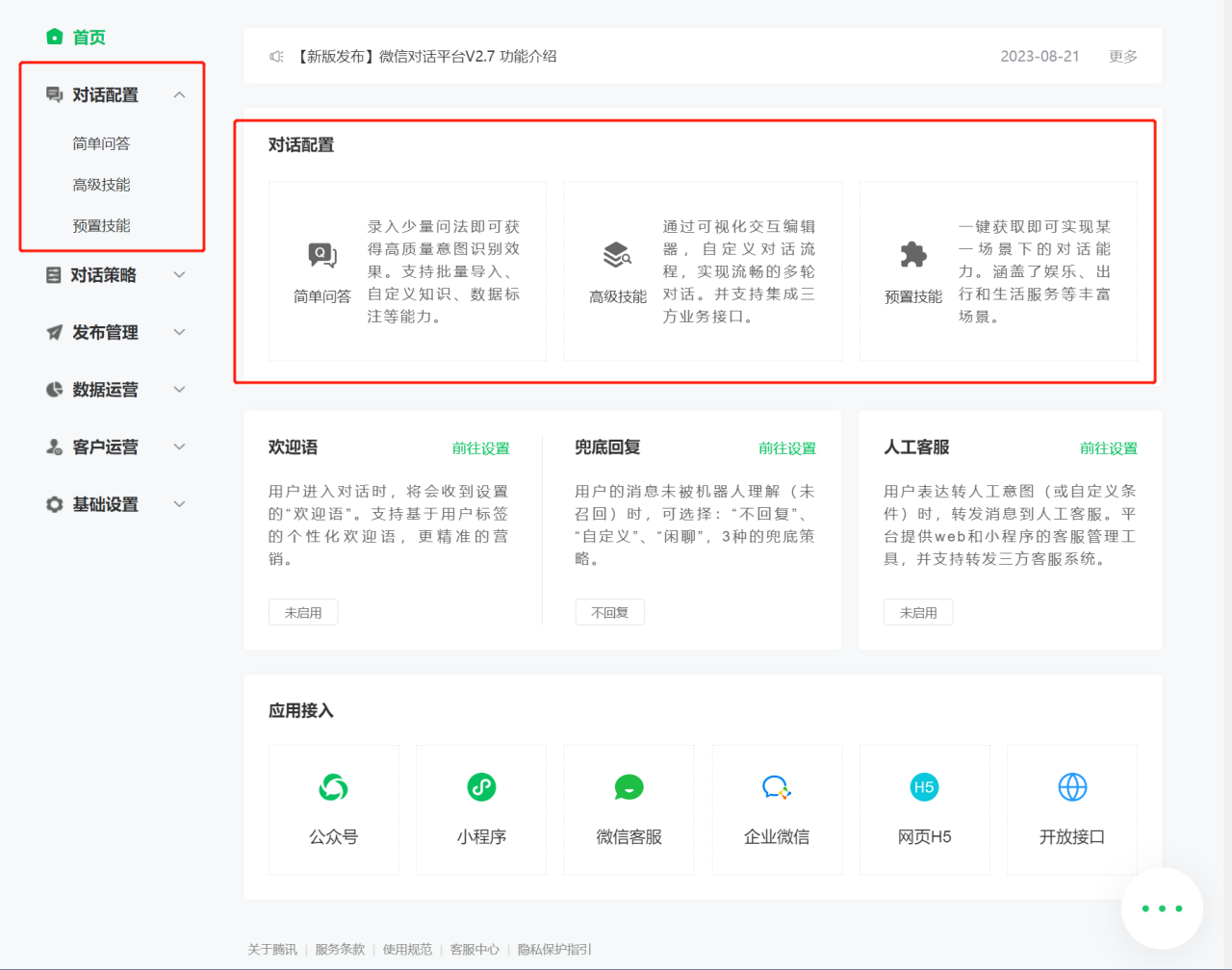
Task: Click 更多 on the announcement bar
Action: coord(1122,57)
